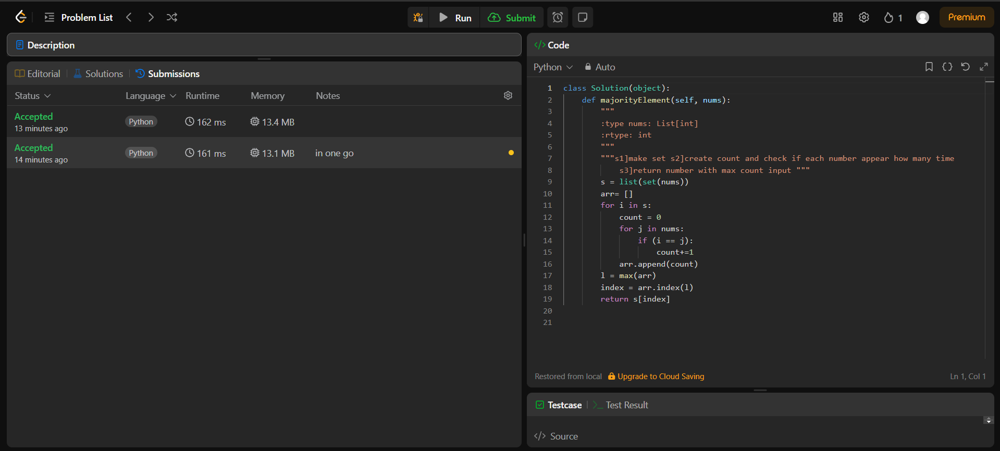This screenshot has width=1000, height=451.
Task: Go to the previous problem arrow
Action: point(129,17)
